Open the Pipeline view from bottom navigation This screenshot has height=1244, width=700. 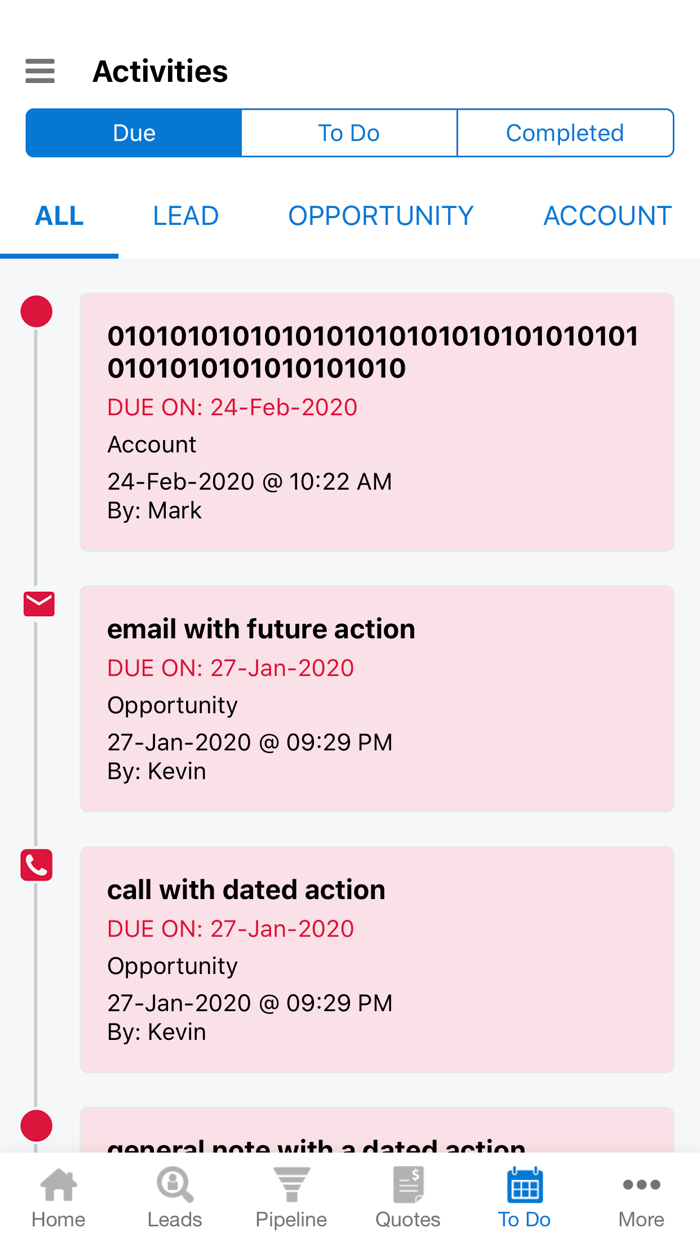(x=291, y=1196)
